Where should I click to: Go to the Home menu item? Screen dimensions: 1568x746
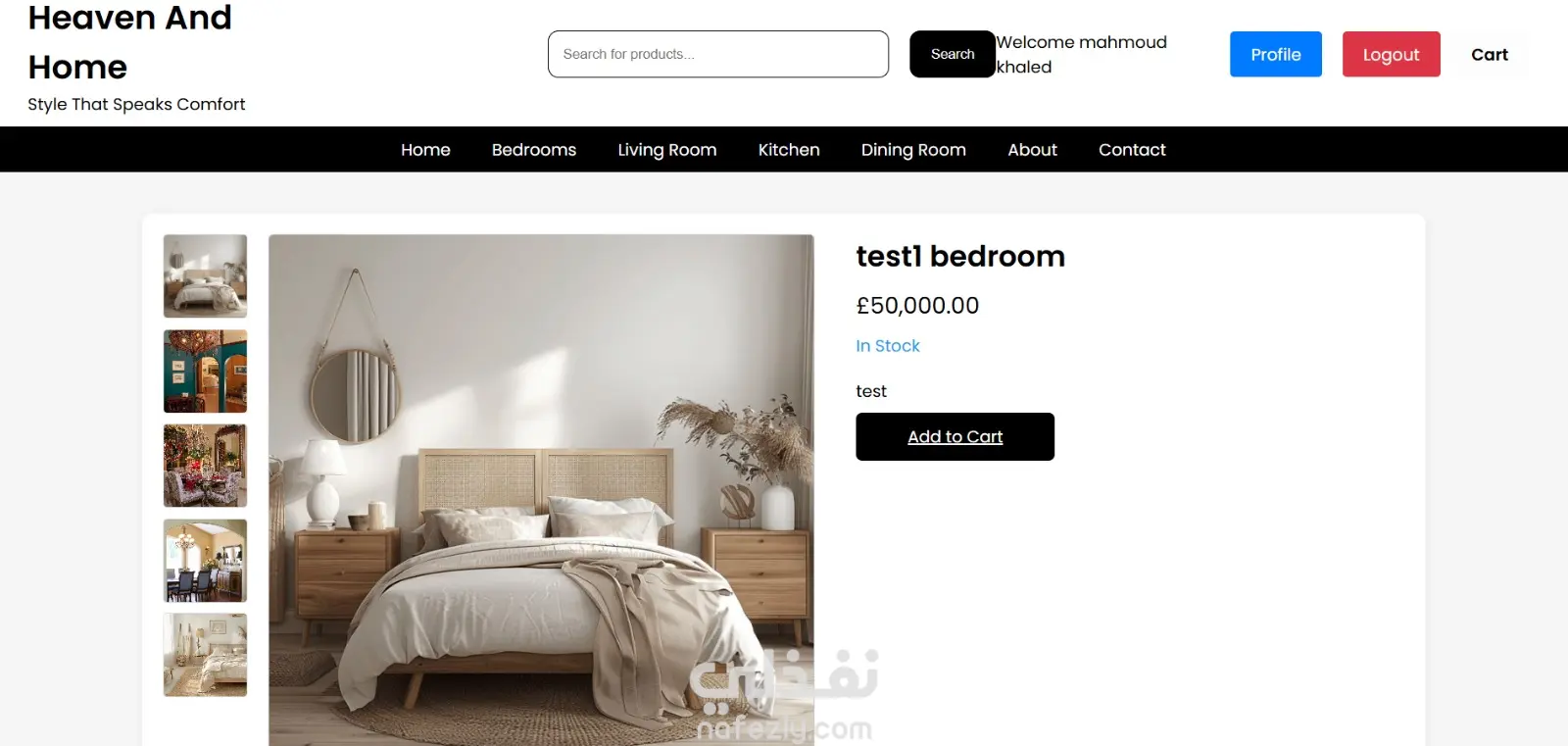pos(425,150)
